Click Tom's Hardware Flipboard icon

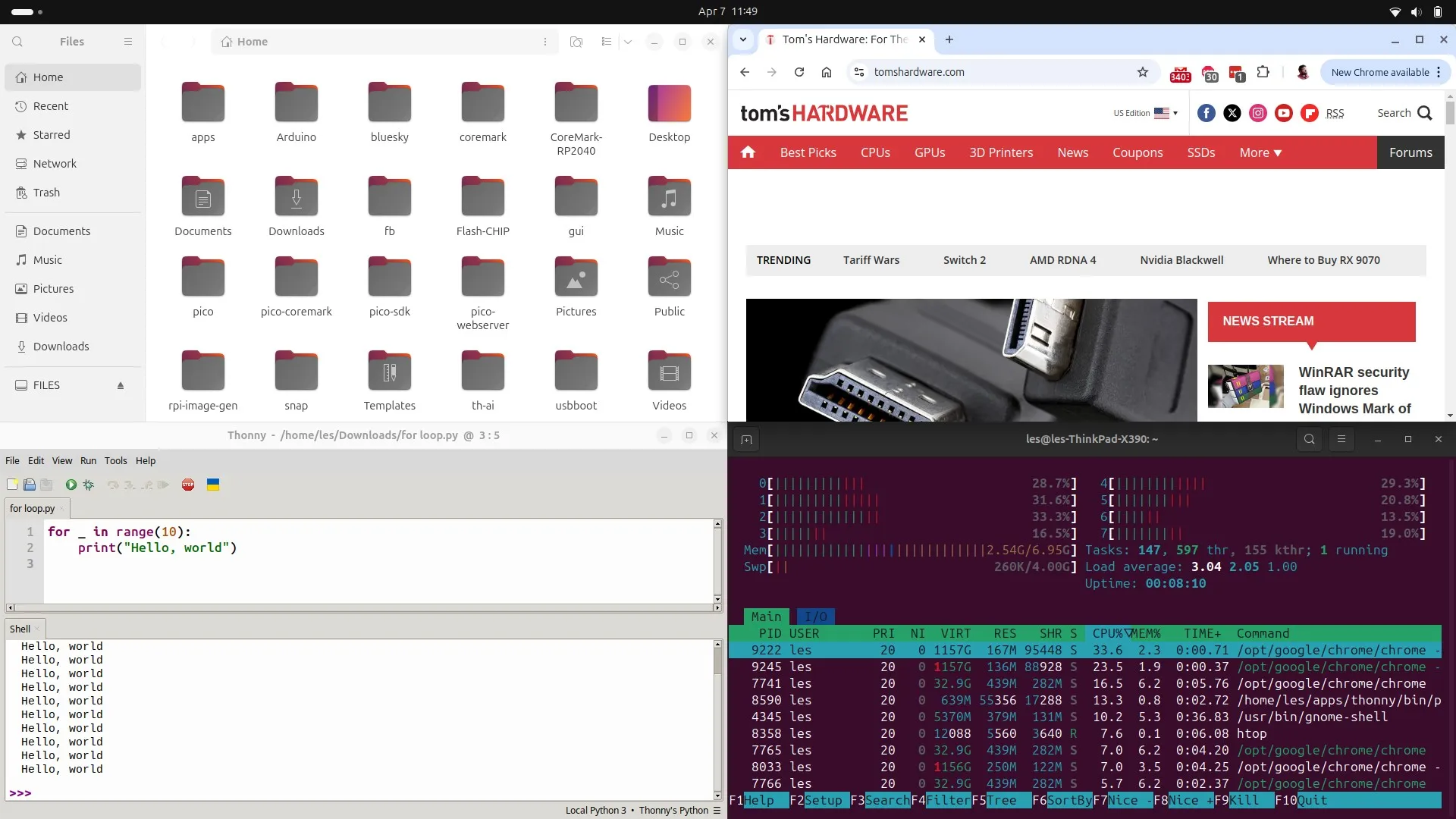[x=1310, y=113]
